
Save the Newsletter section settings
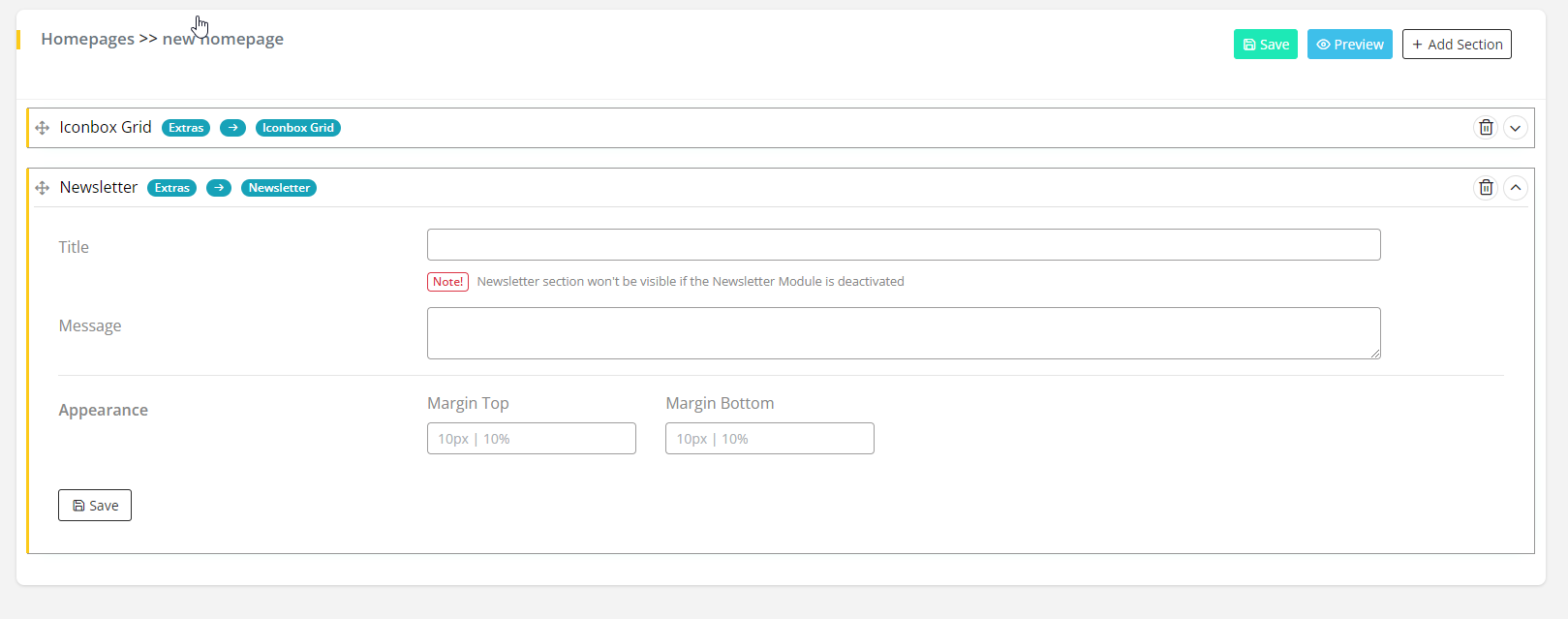click(x=95, y=506)
